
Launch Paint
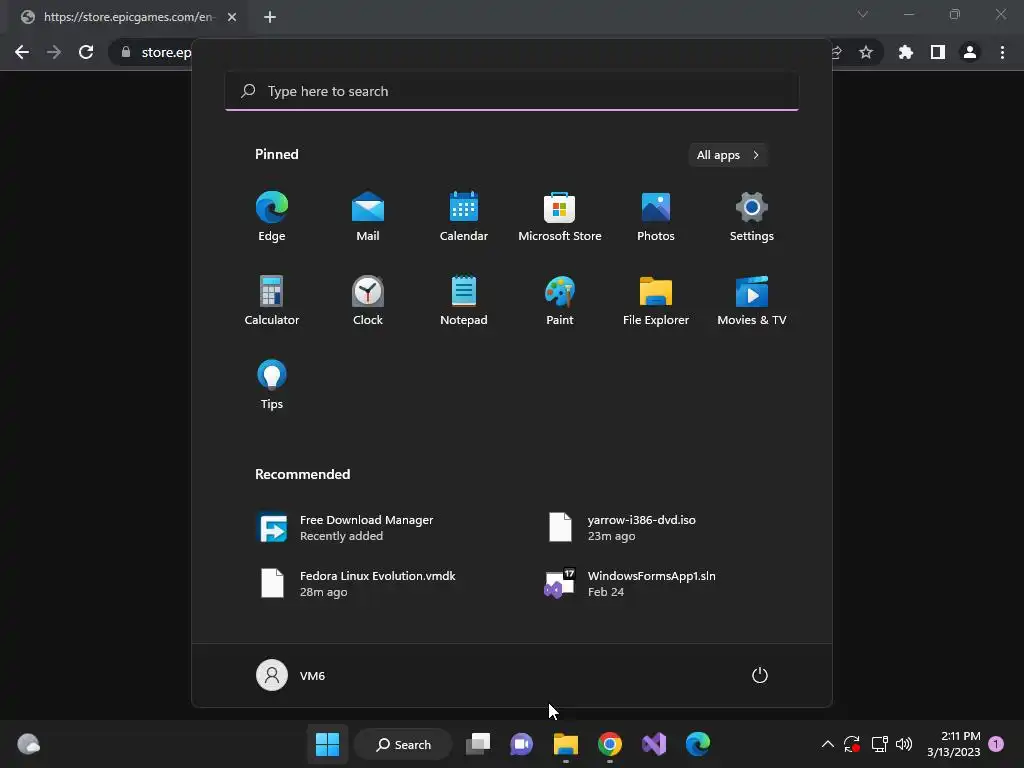(x=560, y=300)
